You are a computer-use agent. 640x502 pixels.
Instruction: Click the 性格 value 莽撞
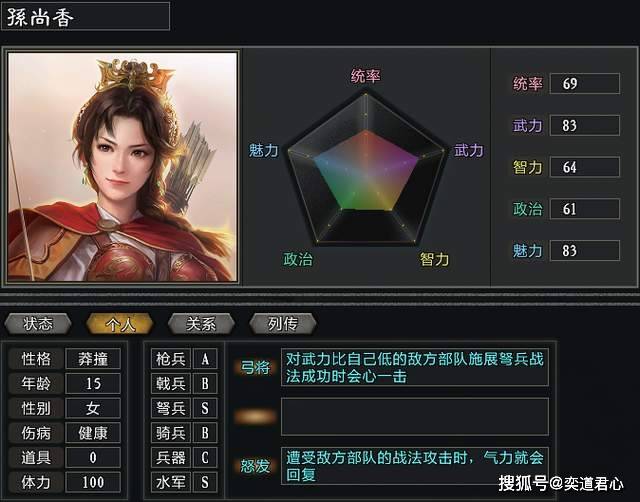click(93, 359)
